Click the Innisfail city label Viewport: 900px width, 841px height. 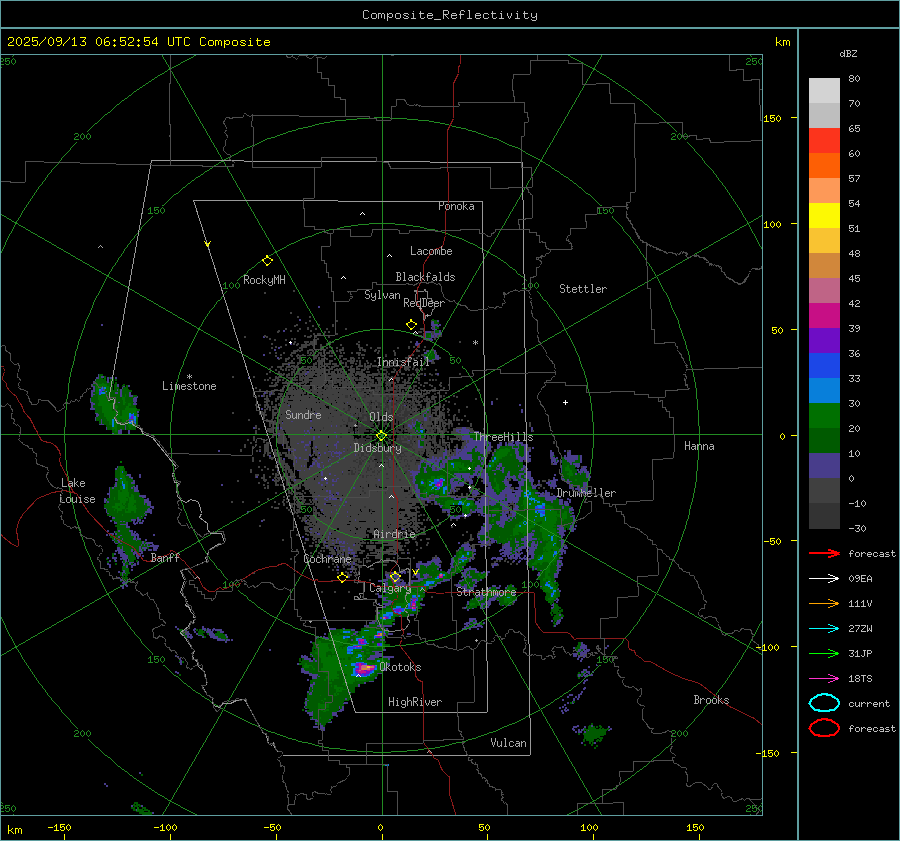click(x=403, y=362)
